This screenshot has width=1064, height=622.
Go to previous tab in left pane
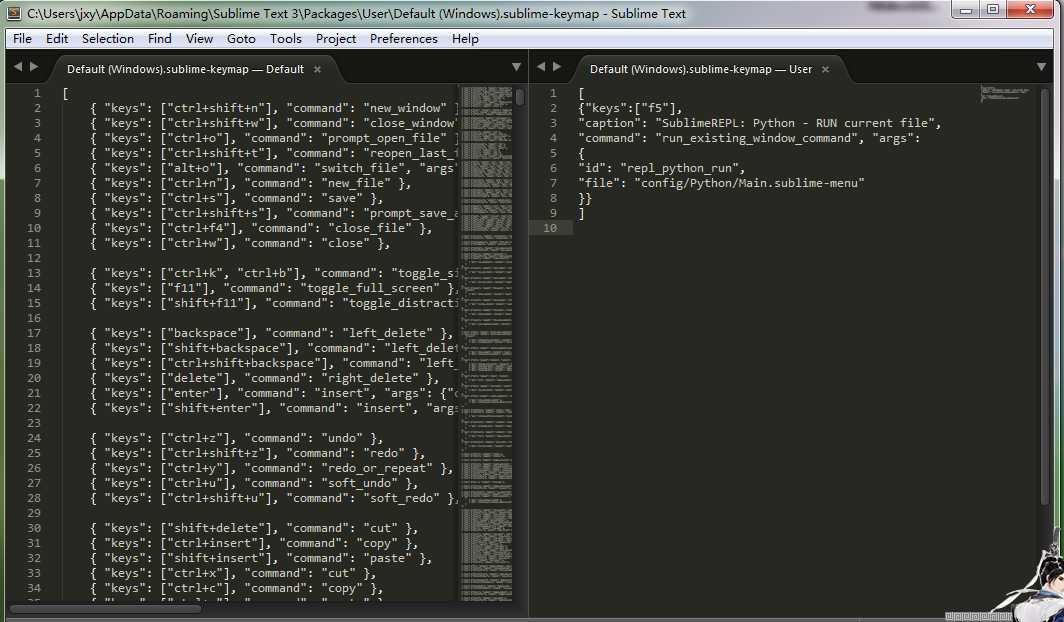(x=18, y=66)
